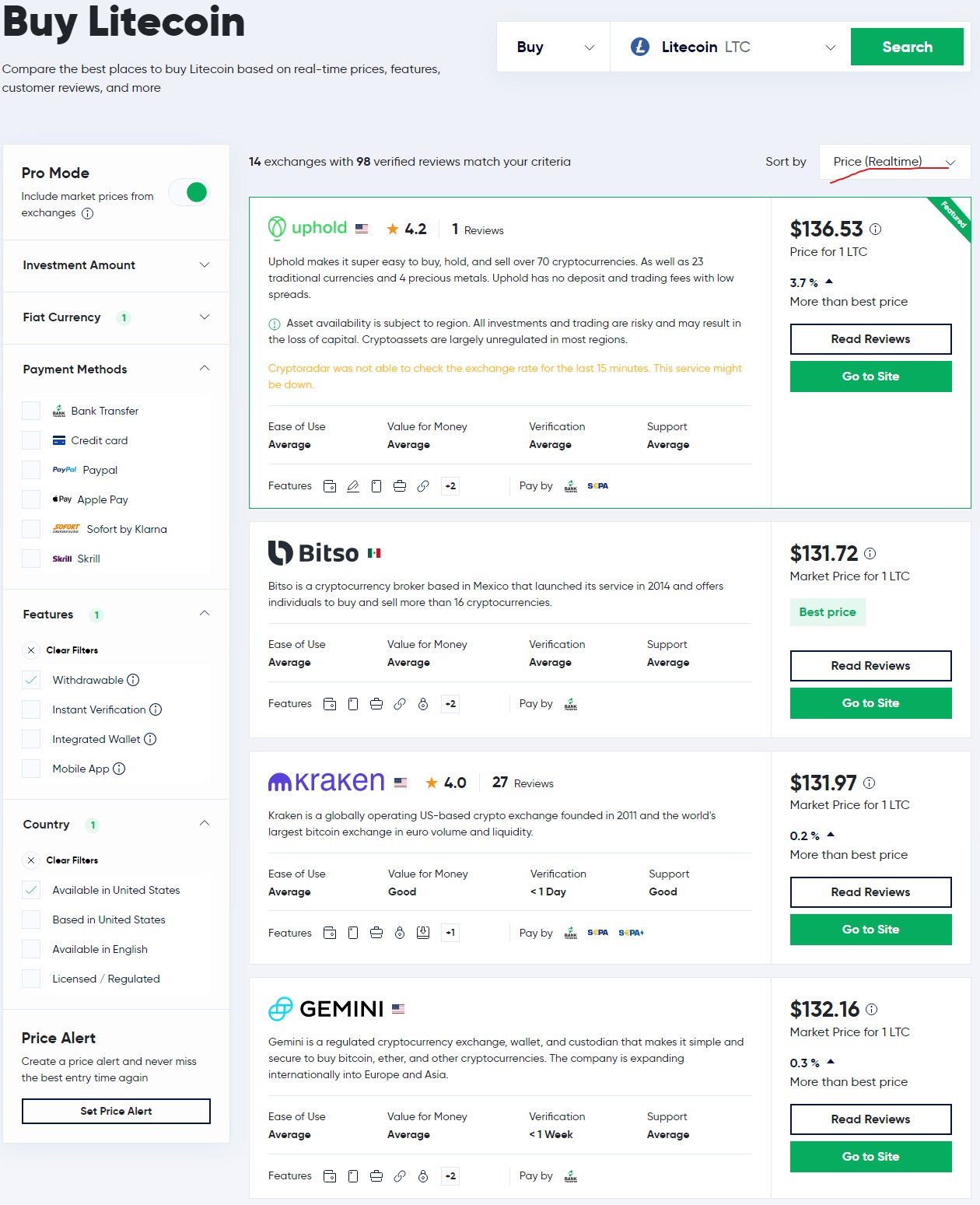
Task: Click info icon next to $136.53 price
Action: coord(876,229)
